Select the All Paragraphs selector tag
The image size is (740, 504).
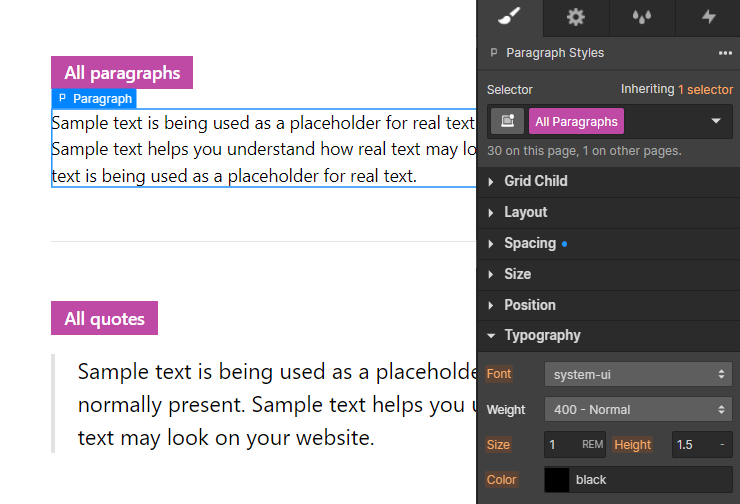tap(576, 121)
